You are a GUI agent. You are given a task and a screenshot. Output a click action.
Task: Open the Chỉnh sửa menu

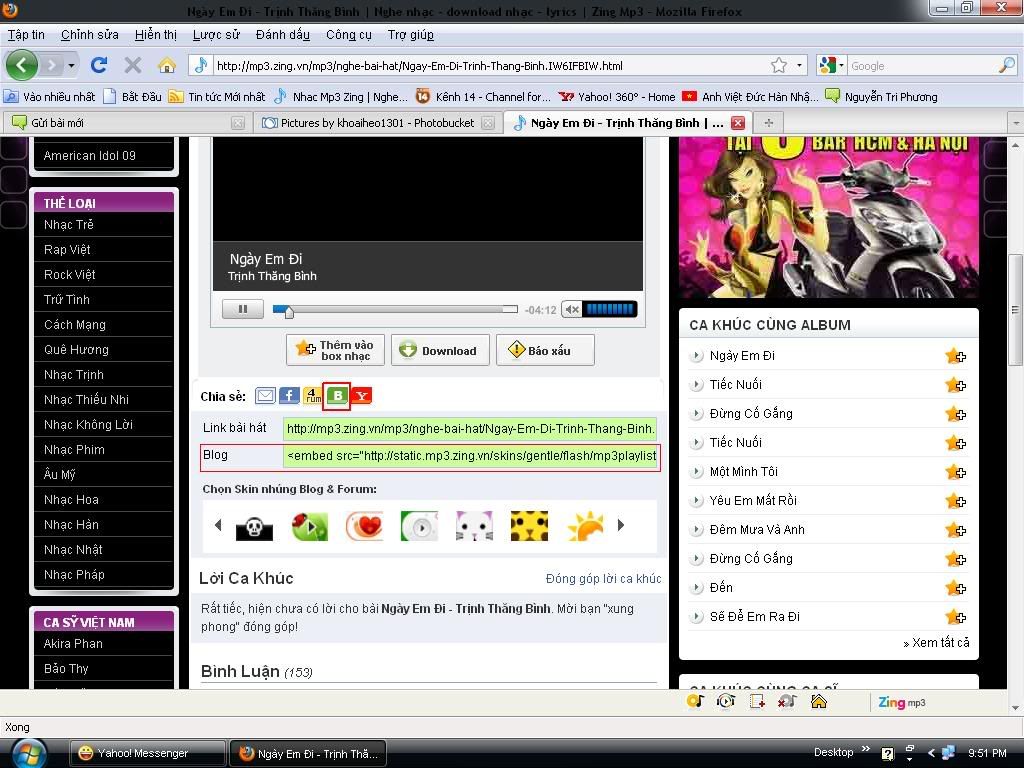pos(89,35)
